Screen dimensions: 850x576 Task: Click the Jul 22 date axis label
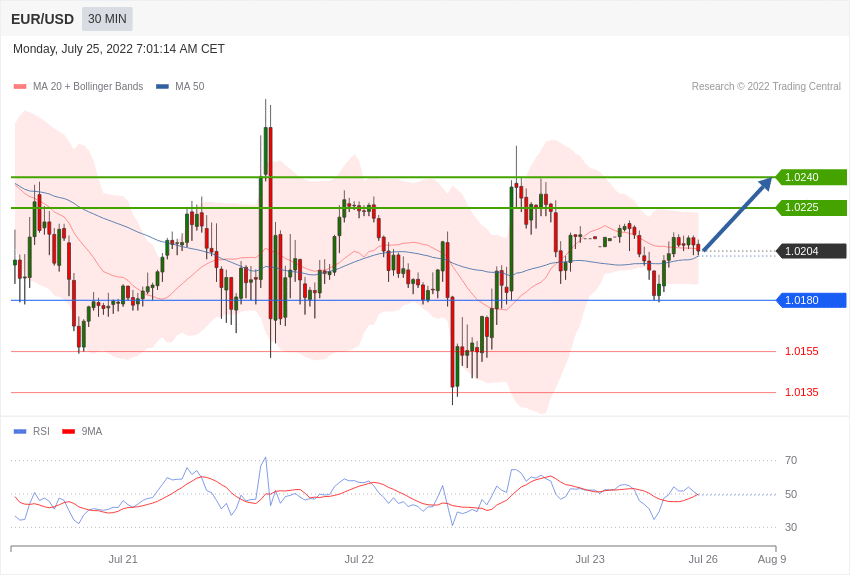pyautogui.click(x=359, y=559)
